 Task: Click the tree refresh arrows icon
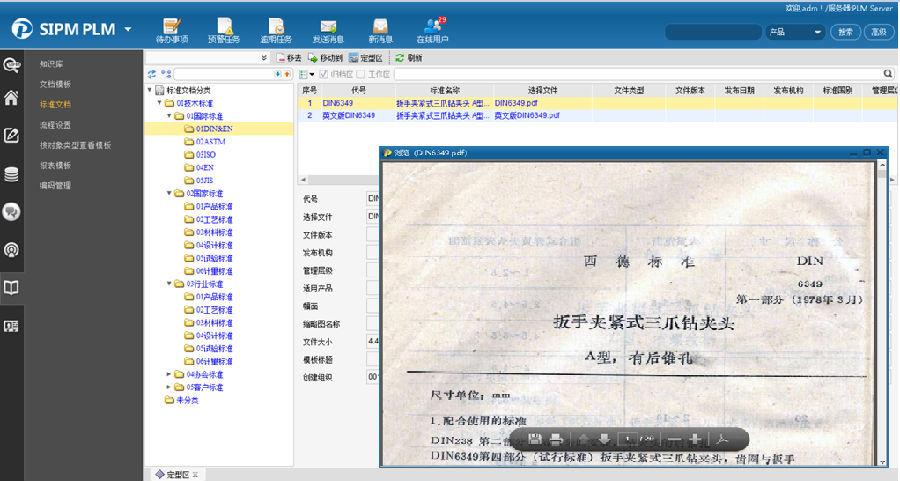pyautogui.click(x=152, y=74)
